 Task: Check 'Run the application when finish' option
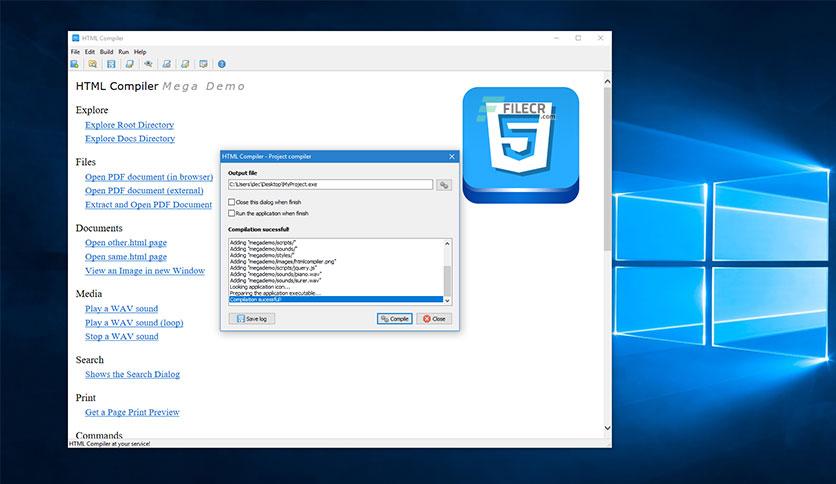click(x=231, y=213)
